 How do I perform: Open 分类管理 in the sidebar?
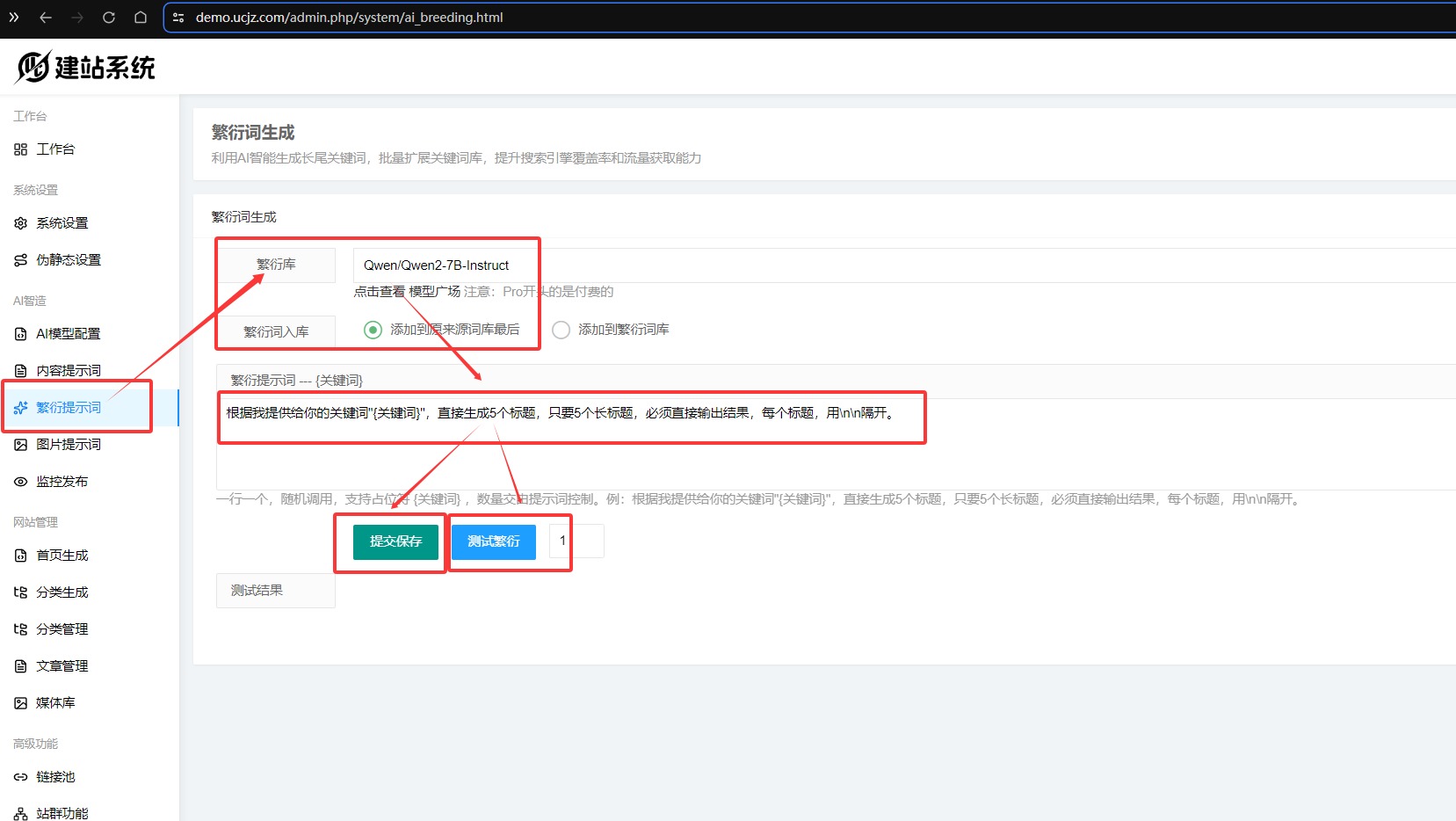pyautogui.click(x=62, y=629)
